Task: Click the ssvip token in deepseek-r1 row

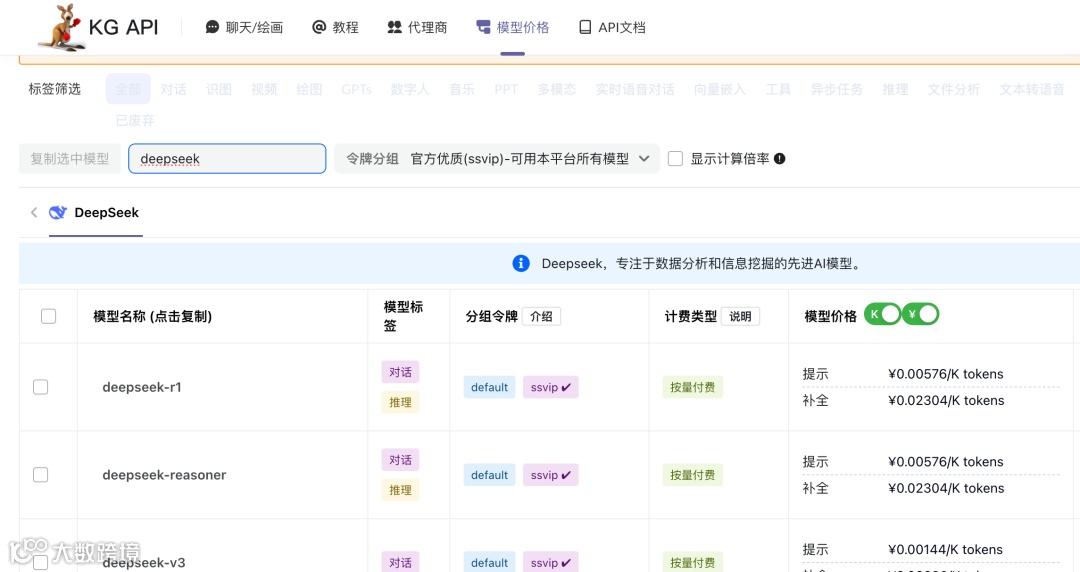Action: coord(550,387)
